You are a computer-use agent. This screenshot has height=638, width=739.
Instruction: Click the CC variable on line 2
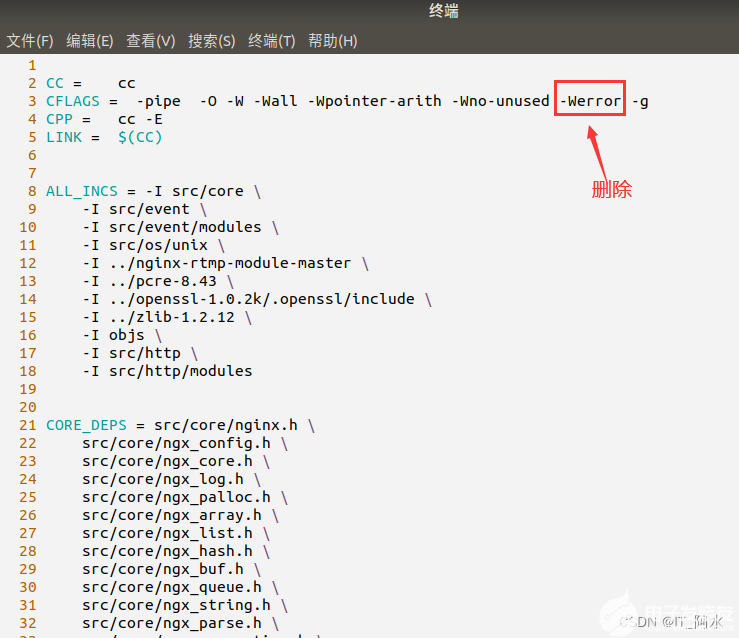(x=55, y=83)
